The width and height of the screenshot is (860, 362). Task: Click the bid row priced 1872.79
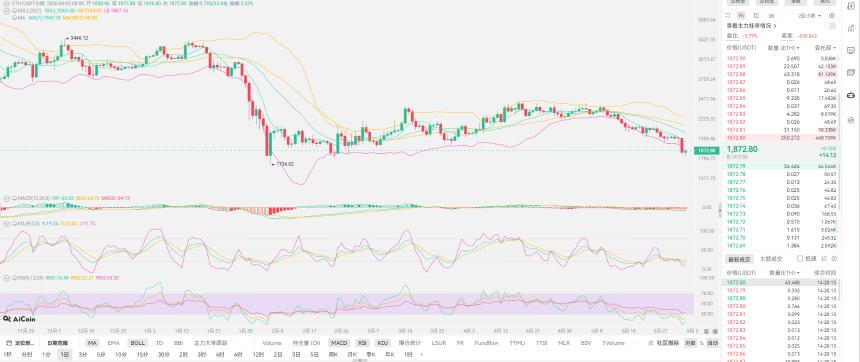tap(782, 166)
